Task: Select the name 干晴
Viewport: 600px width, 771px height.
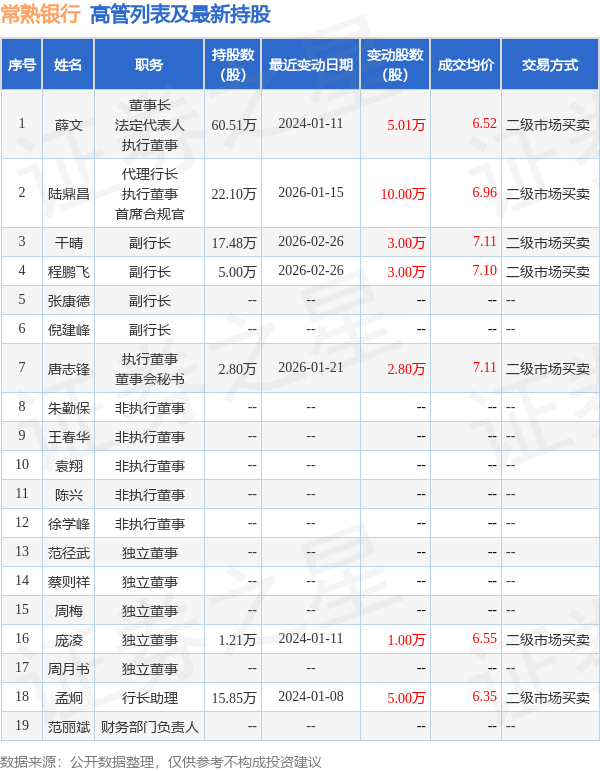Action: click(68, 242)
